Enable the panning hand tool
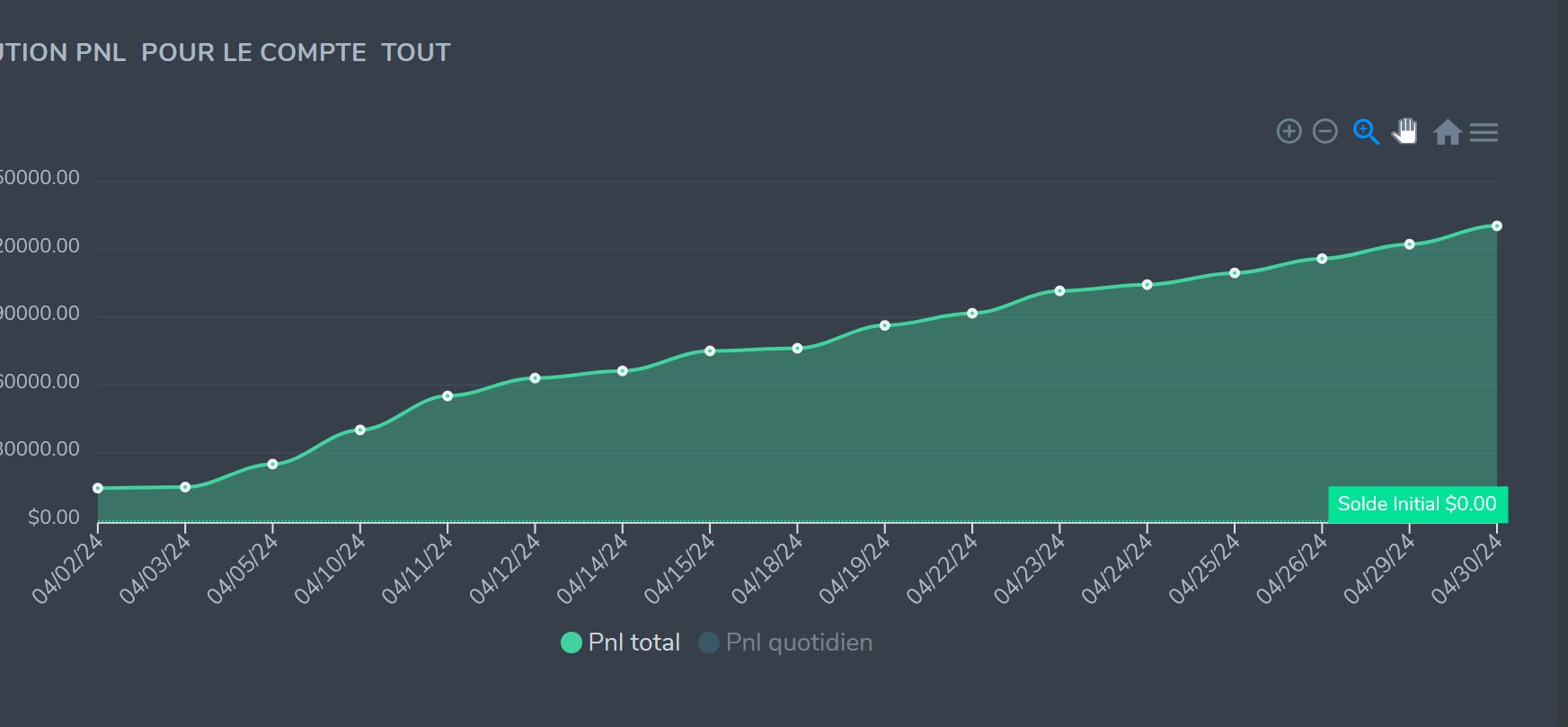1568x727 pixels. (1405, 131)
